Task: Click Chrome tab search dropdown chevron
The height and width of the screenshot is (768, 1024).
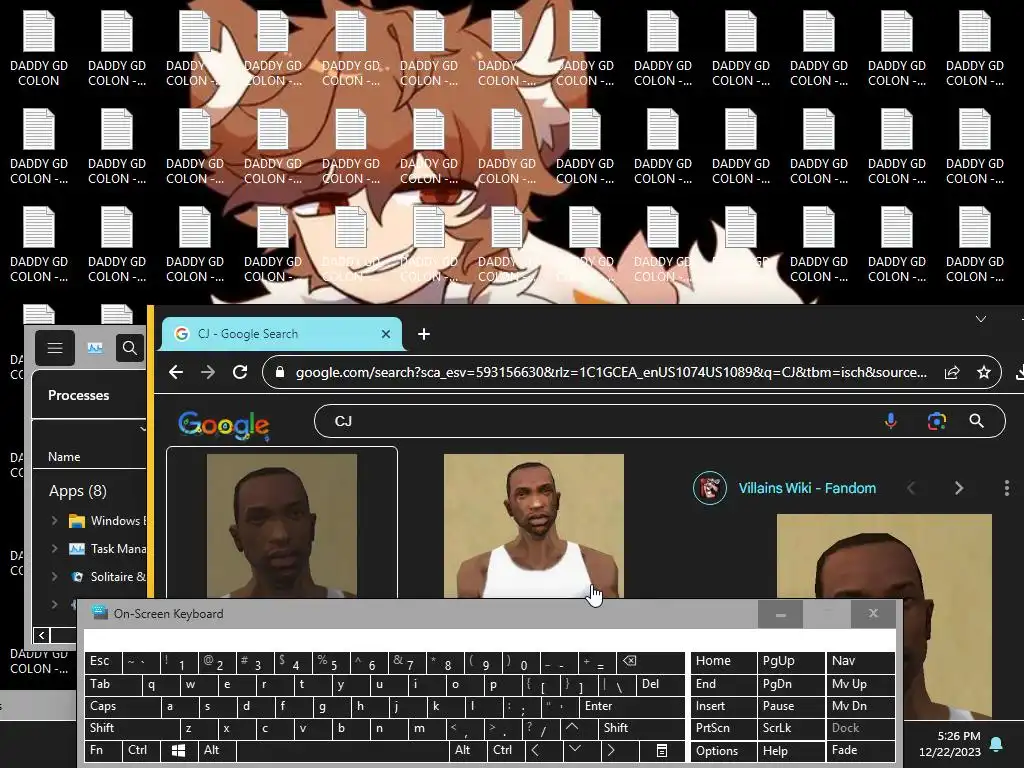Action: click(x=980, y=319)
